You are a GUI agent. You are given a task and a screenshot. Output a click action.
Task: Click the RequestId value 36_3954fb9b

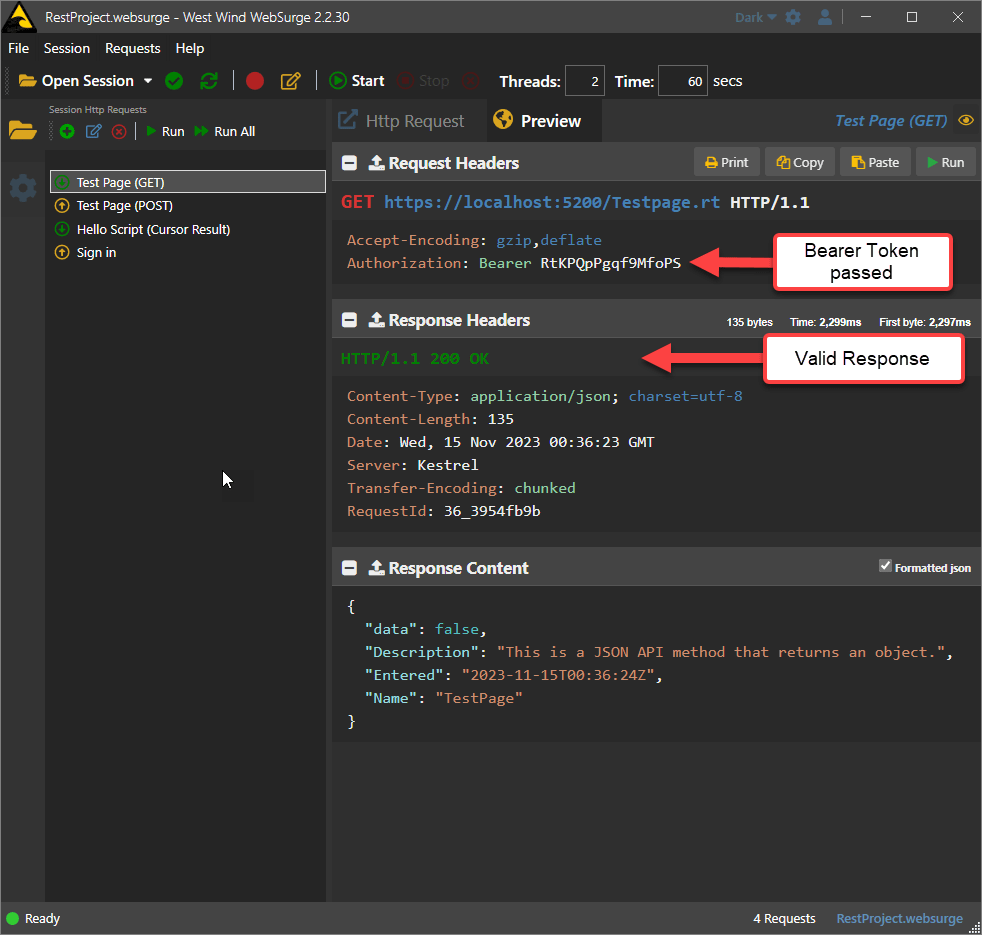coord(492,511)
